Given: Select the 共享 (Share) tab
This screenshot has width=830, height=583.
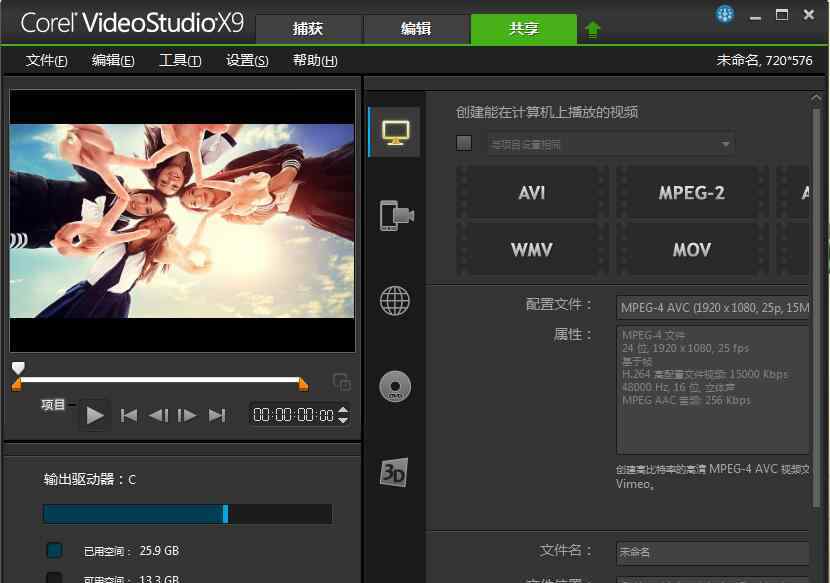Looking at the screenshot, I should tap(524, 29).
